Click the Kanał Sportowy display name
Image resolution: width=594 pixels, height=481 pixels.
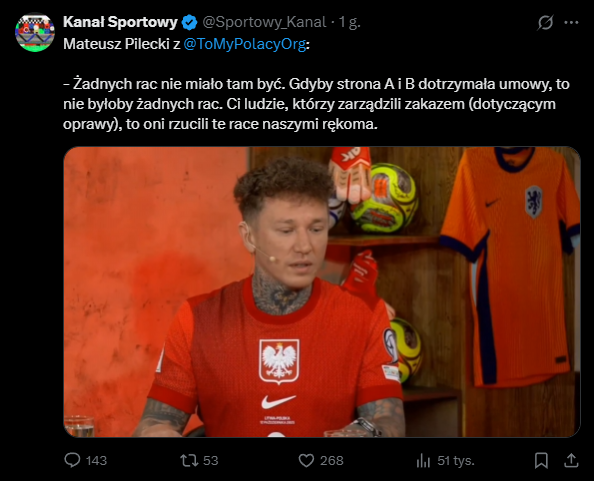(x=120, y=22)
